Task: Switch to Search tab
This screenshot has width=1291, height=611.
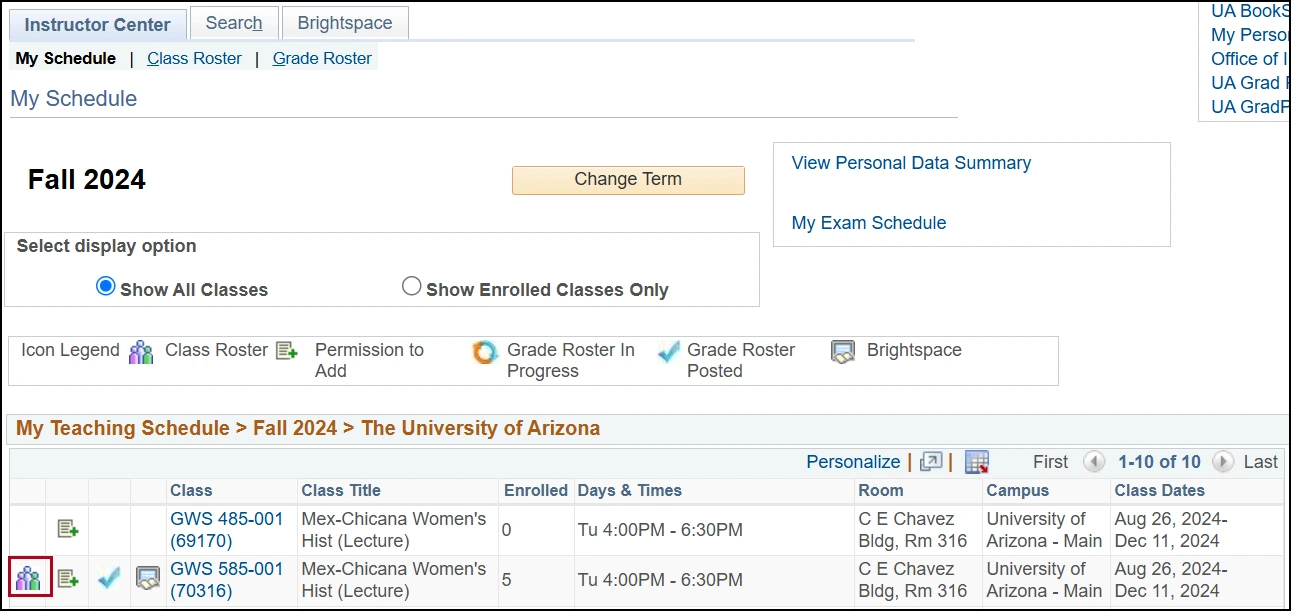Action: [x=234, y=23]
